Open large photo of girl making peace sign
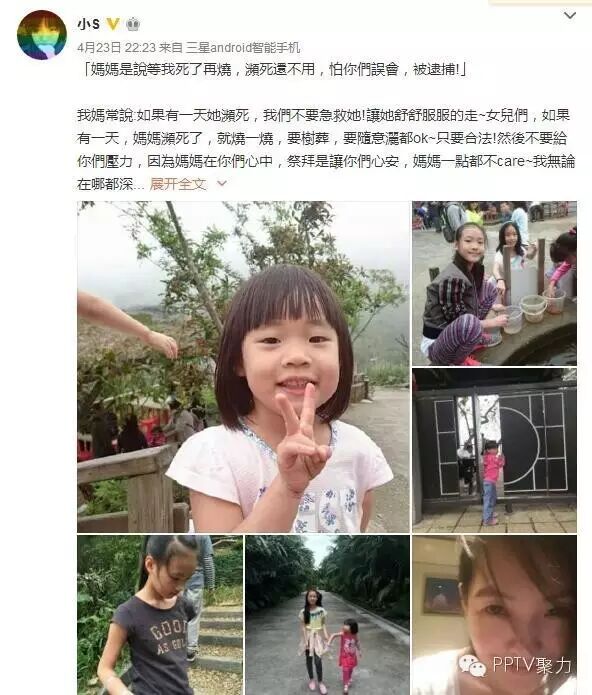Viewport: 592px width, 695px height. click(x=243, y=367)
